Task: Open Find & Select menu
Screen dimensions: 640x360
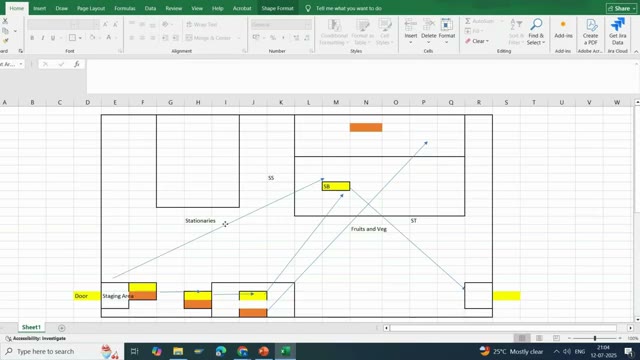Action: click(x=536, y=32)
